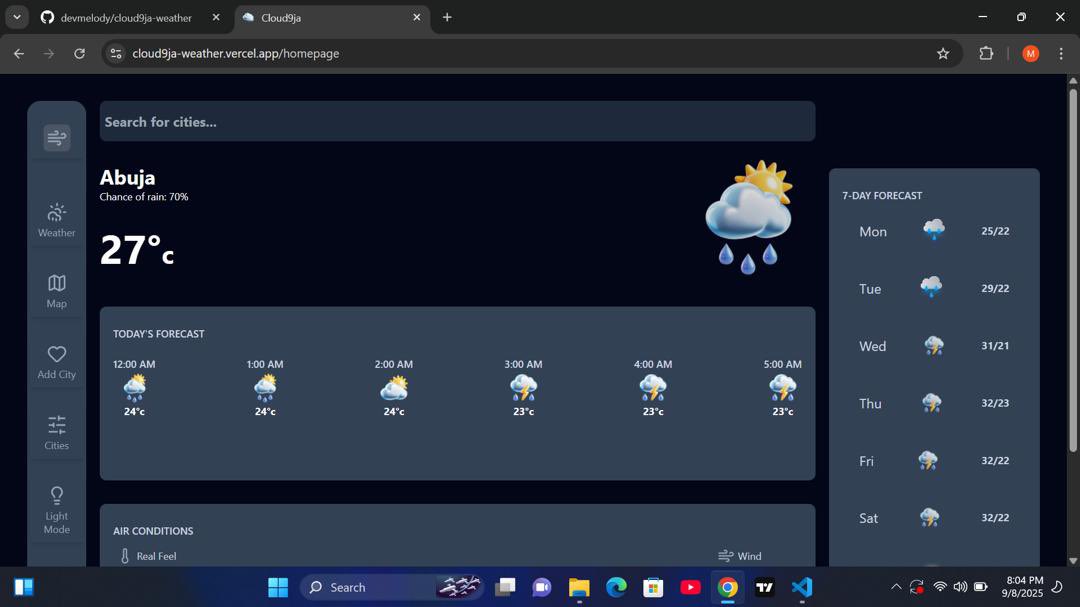1080x607 pixels.
Task: Click the Search for cities field
Action: click(457, 120)
